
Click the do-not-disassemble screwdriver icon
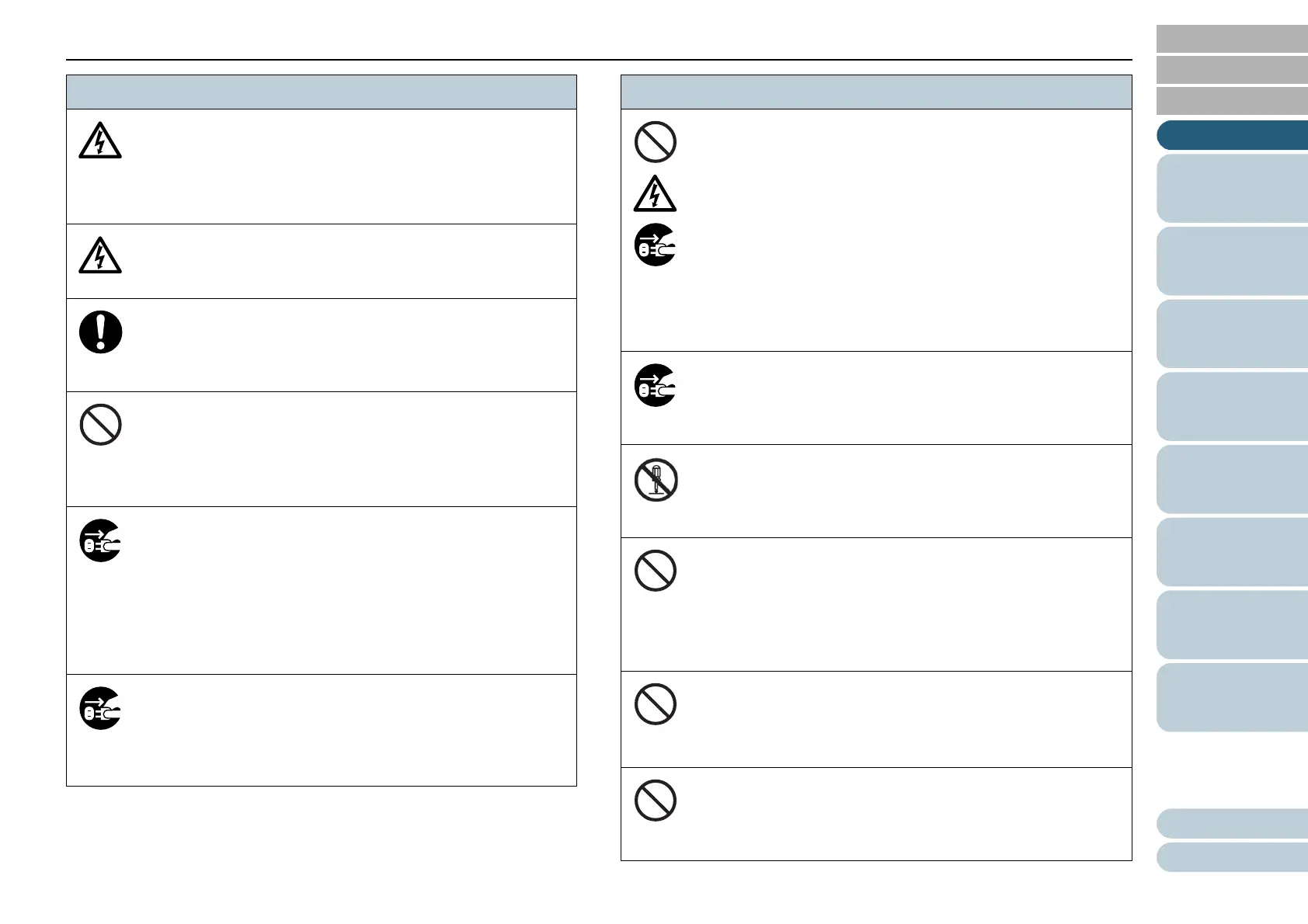pos(656,480)
